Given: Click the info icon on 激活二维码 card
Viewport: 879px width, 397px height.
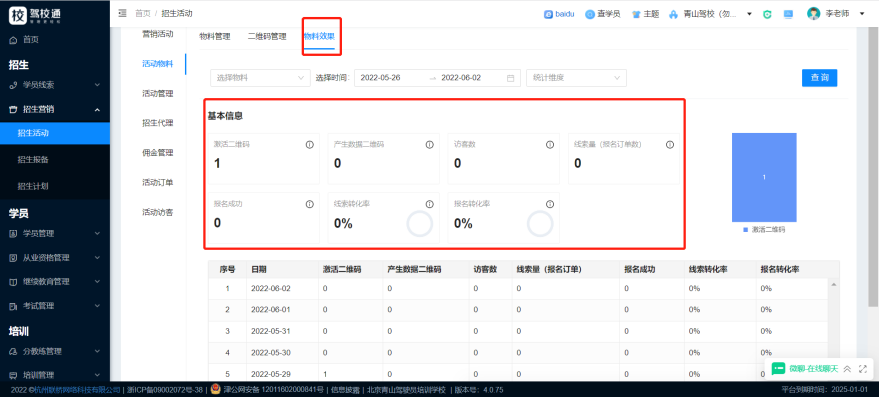Looking at the screenshot, I should point(309,145).
